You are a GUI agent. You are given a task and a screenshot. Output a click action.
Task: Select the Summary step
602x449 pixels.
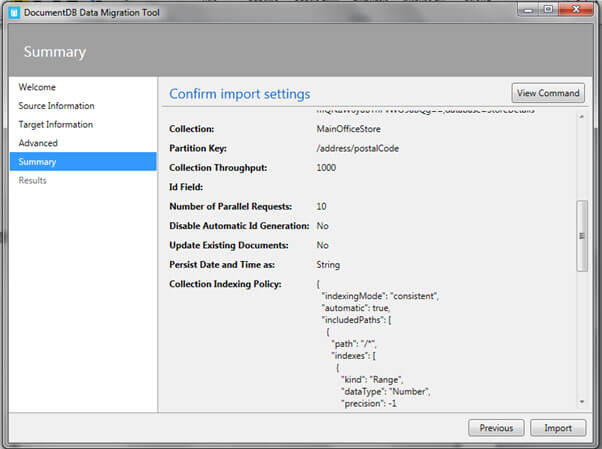83,162
